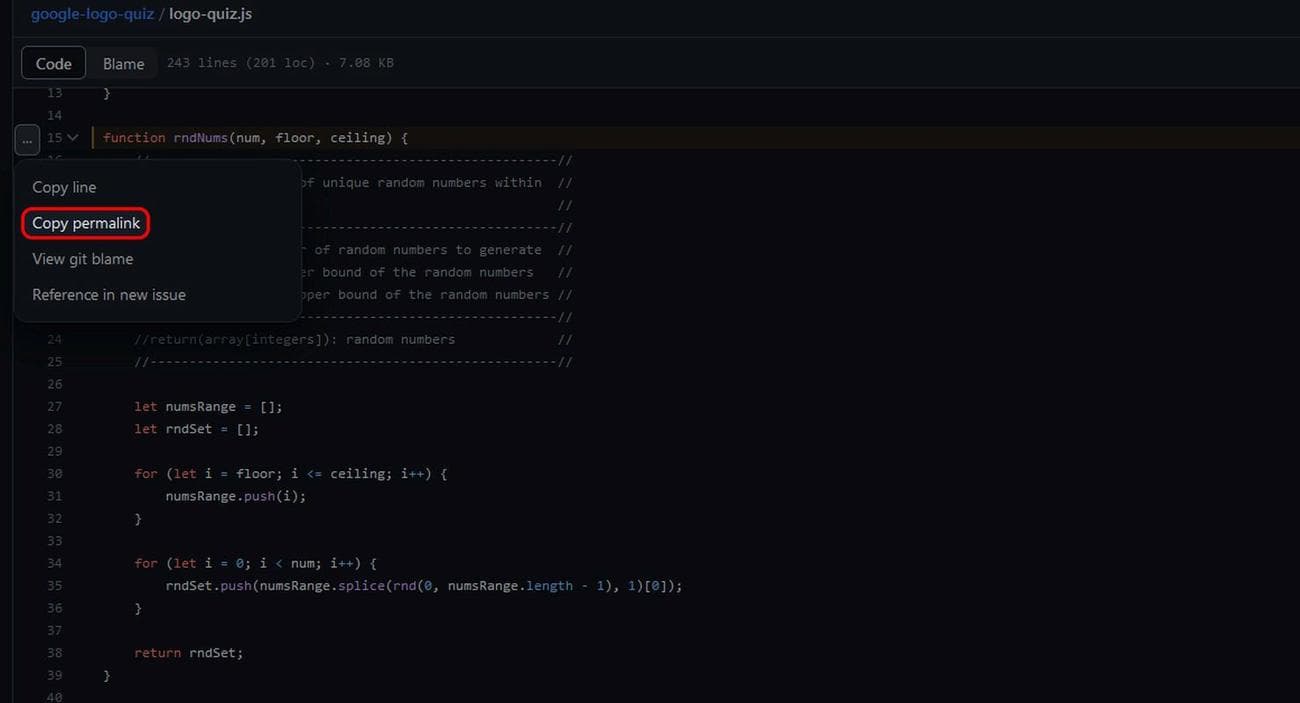The image size is (1300, 703).
Task: Click View git blame menu option
Action: click(x=82, y=258)
